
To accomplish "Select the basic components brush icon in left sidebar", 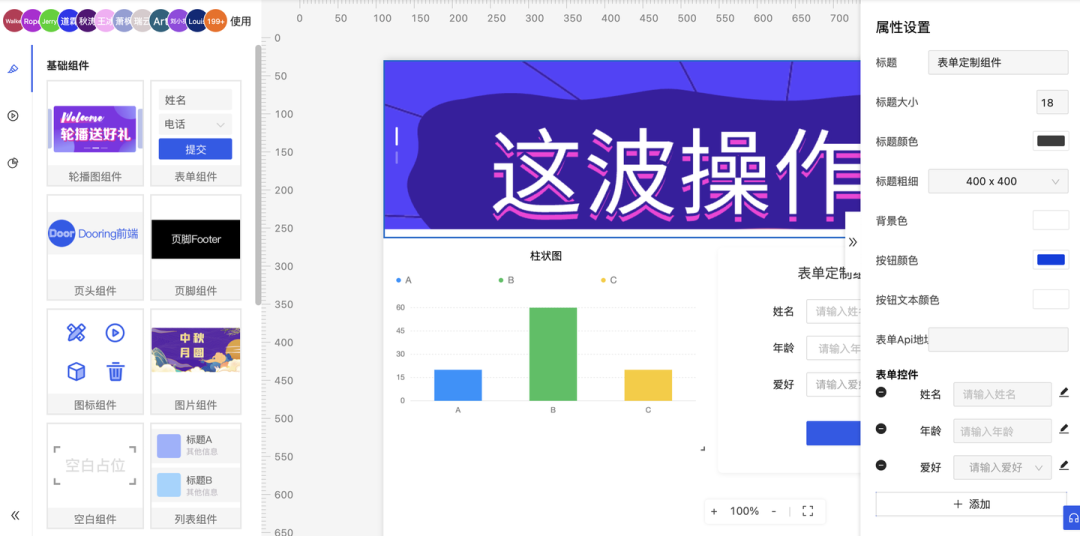I will pyautogui.click(x=12, y=69).
